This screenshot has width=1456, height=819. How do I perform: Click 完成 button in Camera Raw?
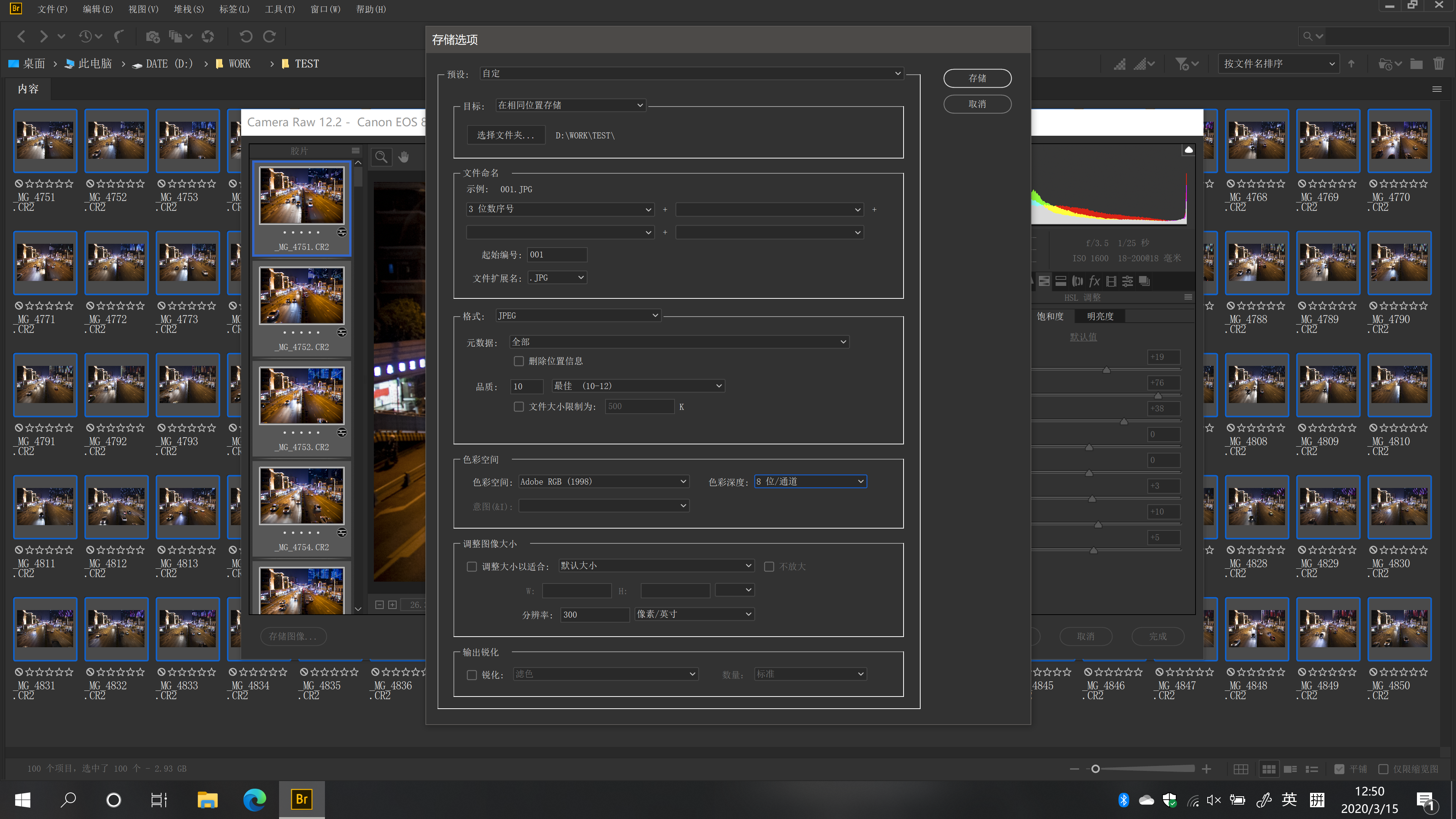1158,637
